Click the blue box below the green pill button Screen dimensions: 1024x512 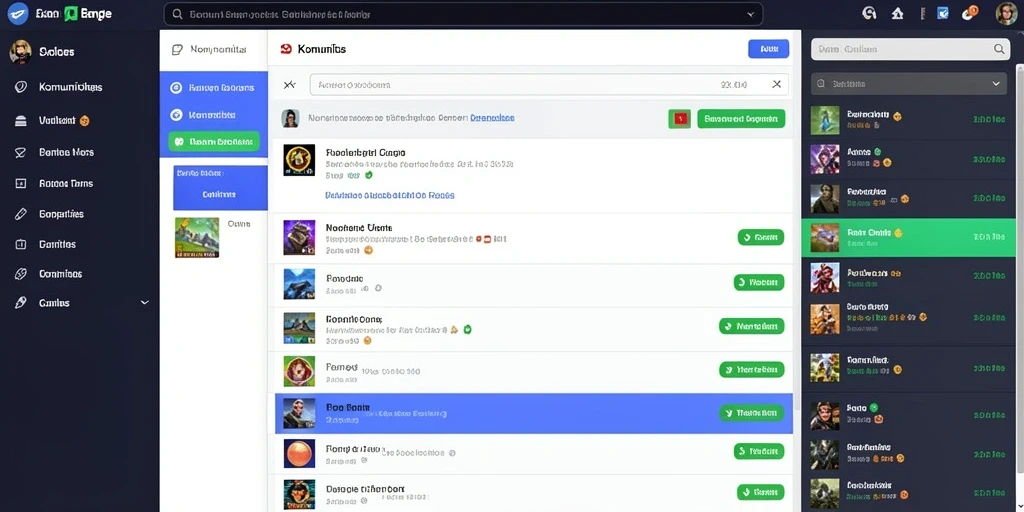[220, 187]
